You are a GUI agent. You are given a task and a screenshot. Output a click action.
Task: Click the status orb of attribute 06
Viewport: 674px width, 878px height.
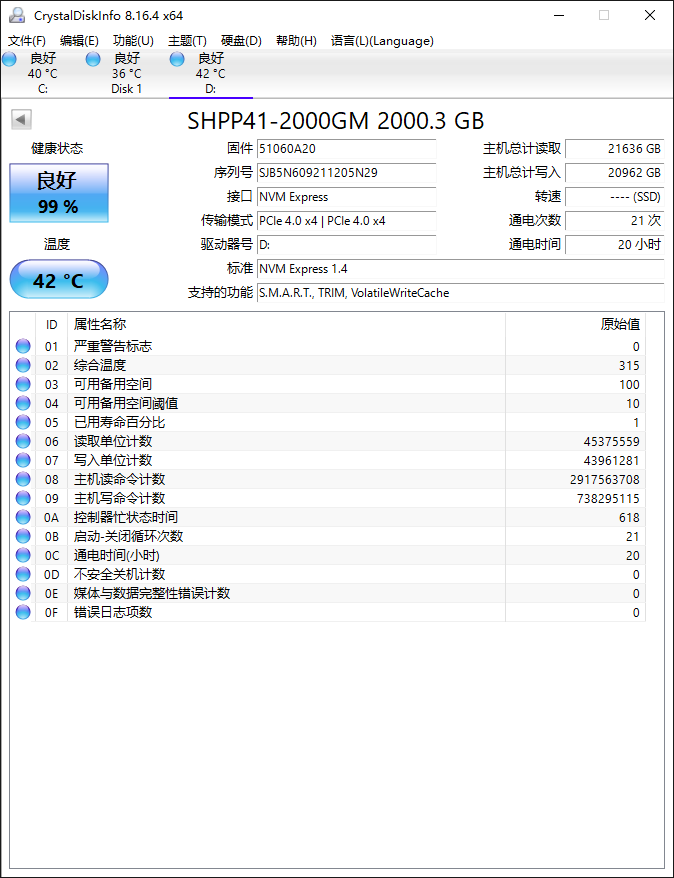click(x=23, y=442)
